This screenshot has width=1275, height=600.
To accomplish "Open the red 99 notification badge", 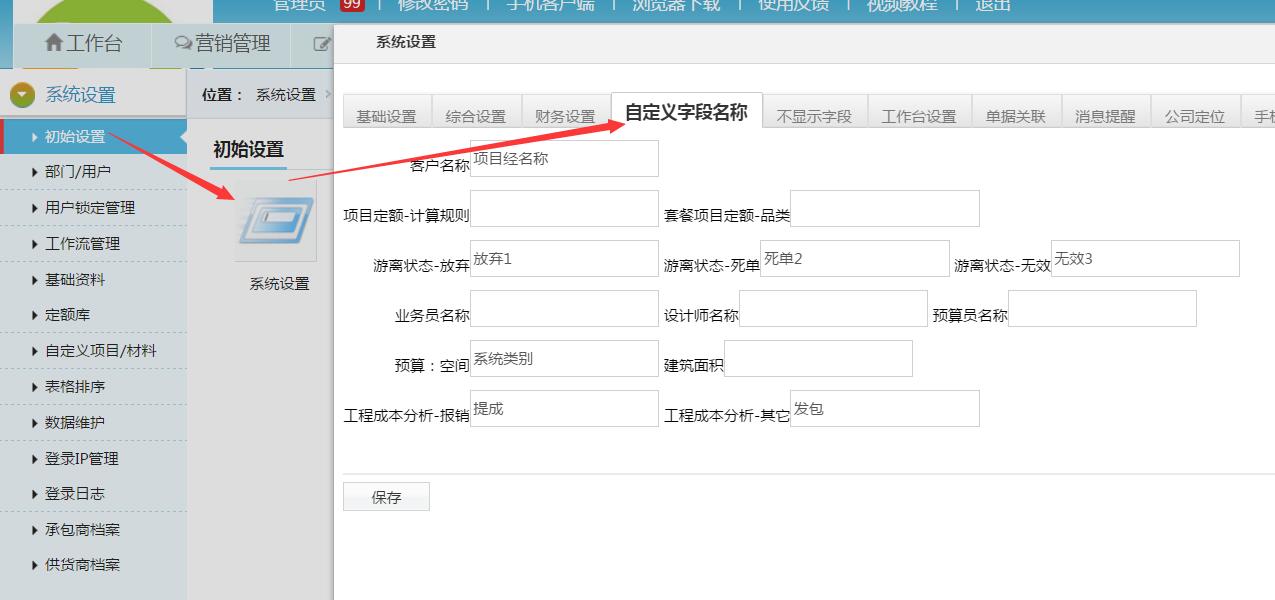I will point(352,4).
